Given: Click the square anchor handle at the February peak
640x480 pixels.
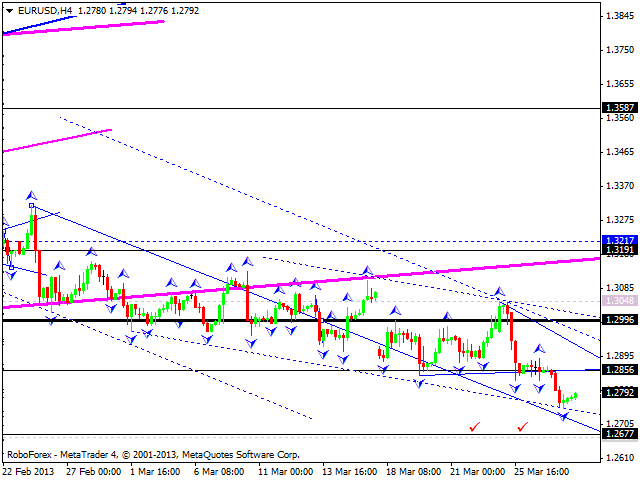Looking at the screenshot, I should 31,206.
